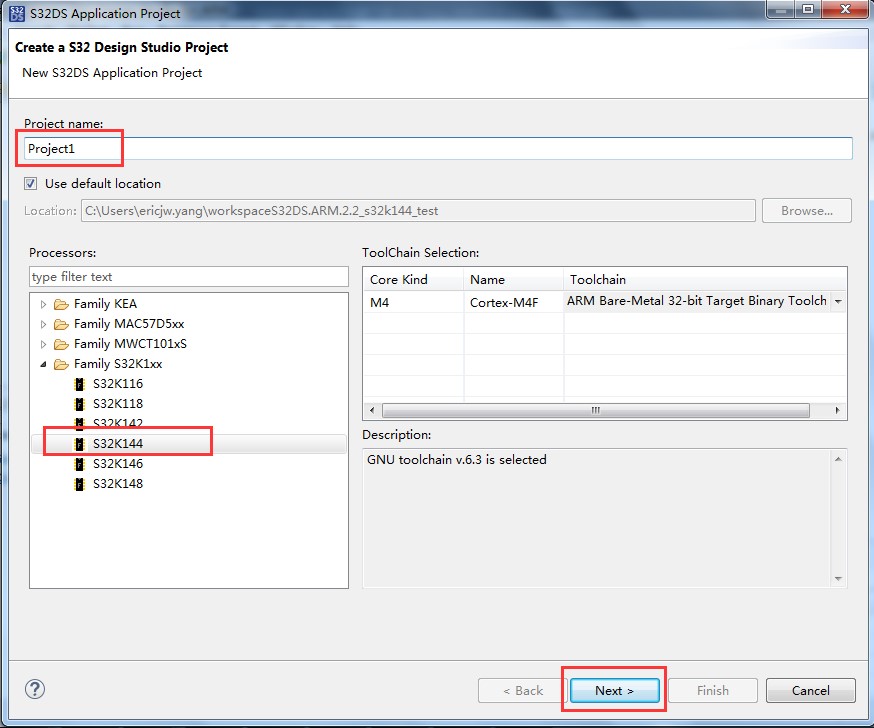
Task: Click the S32K116 chip icon
Action: [80, 384]
